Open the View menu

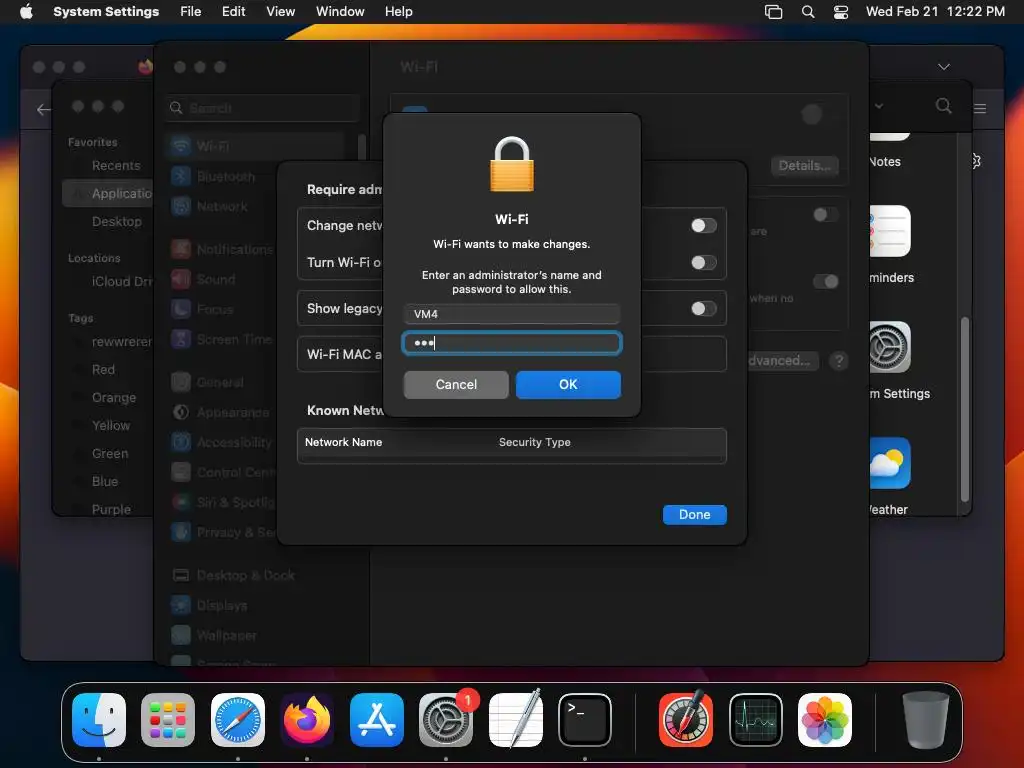pyautogui.click(x=280, y=12)
